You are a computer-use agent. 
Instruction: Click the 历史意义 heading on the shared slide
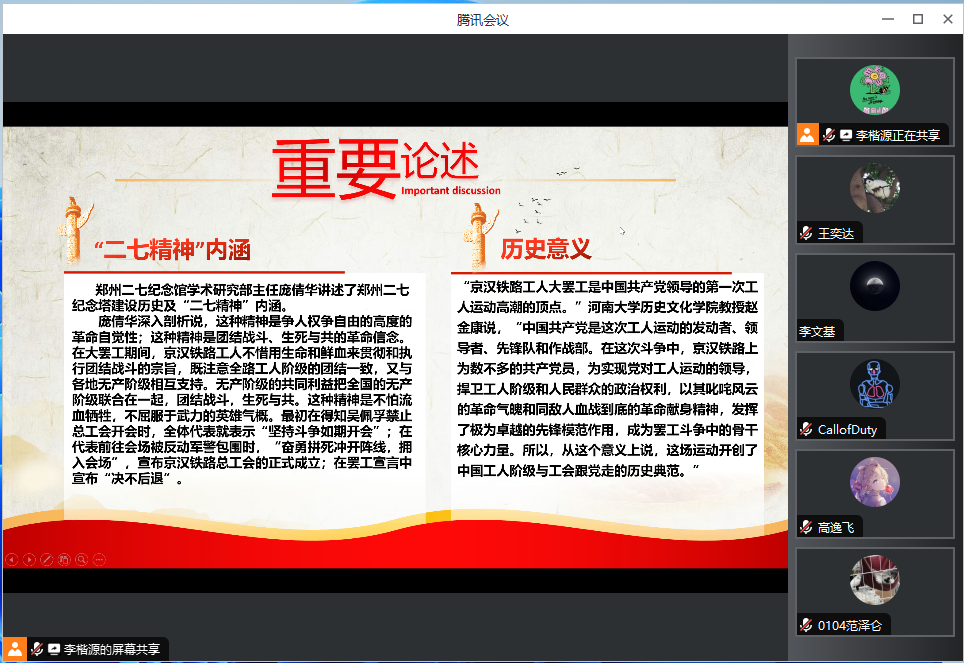click(546, 248)
